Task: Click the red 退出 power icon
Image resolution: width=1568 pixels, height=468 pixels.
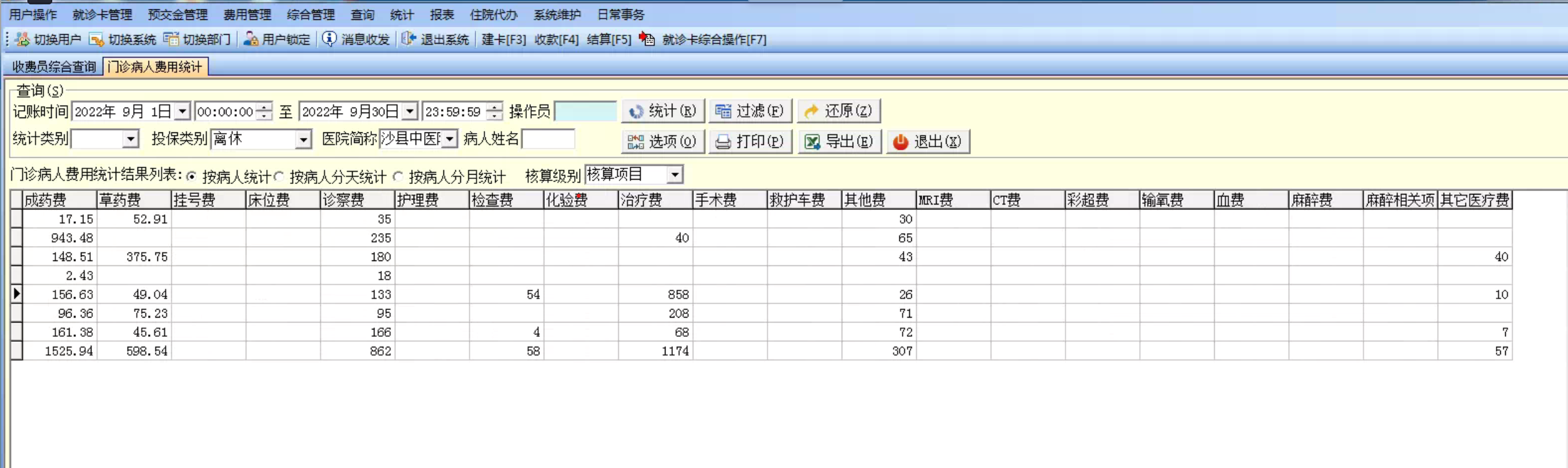Action: (900, 142)
